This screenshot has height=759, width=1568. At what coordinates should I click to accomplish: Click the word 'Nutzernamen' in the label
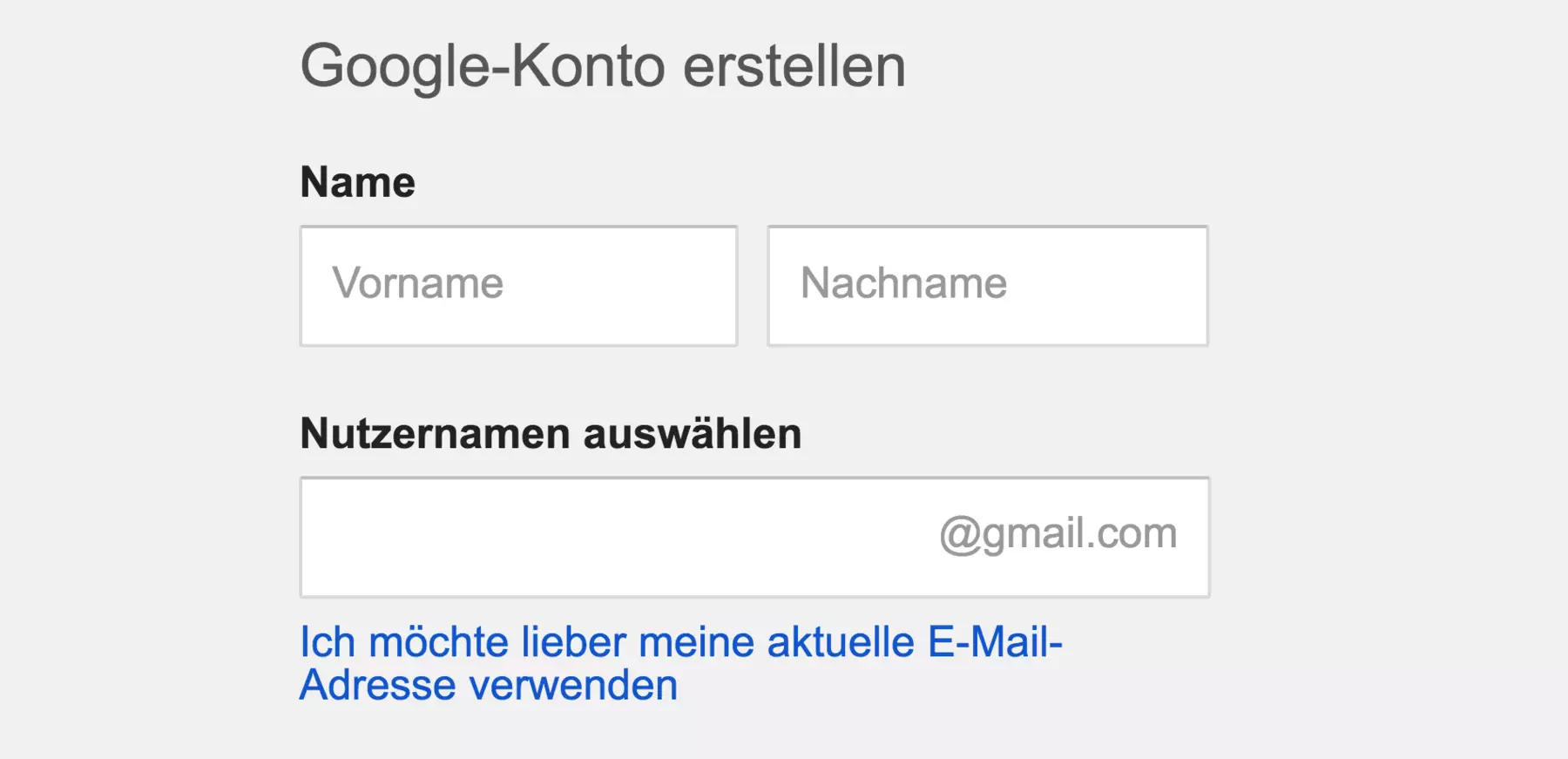point(435,433)
